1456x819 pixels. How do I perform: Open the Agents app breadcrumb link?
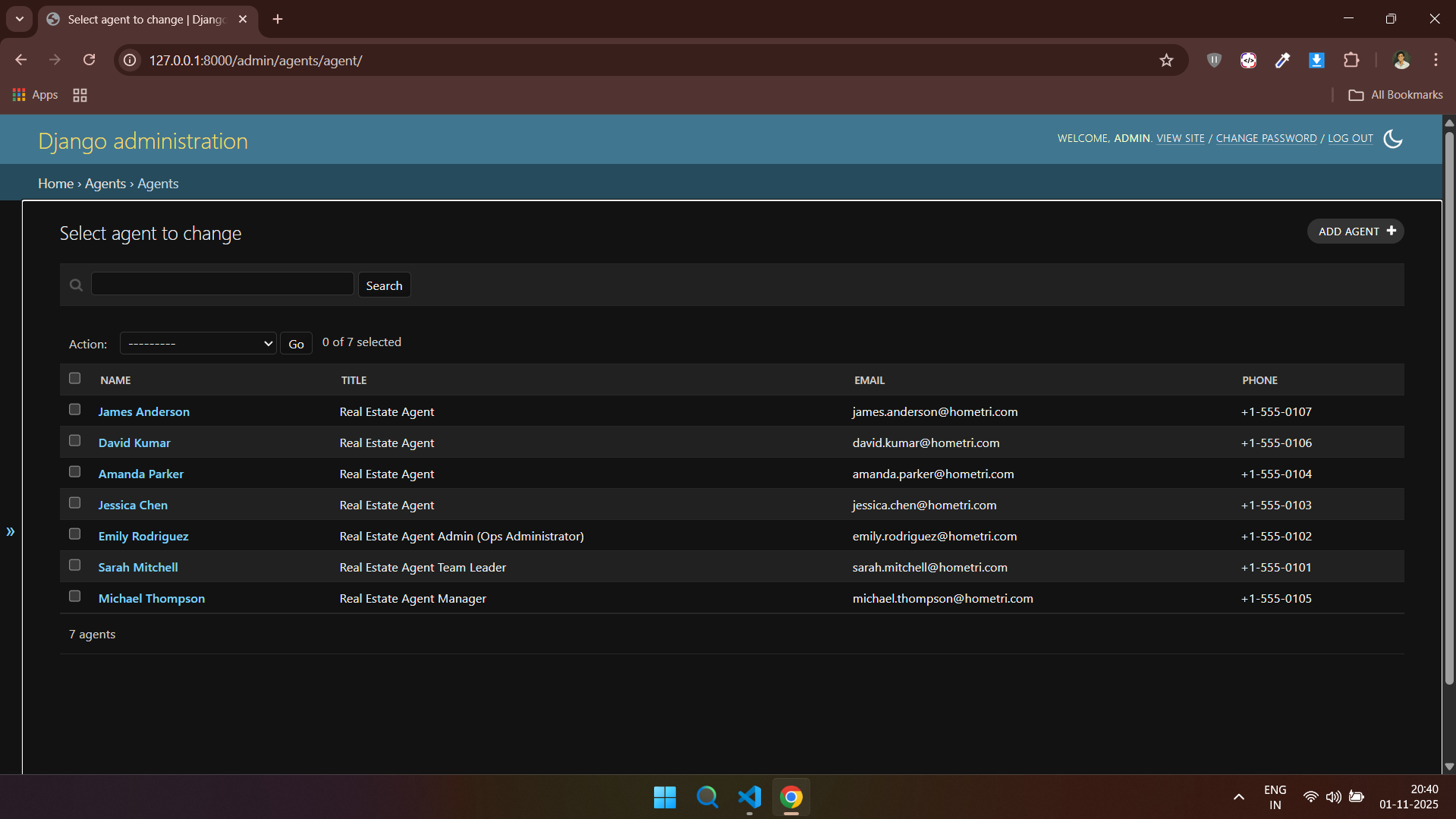point(105,184)
